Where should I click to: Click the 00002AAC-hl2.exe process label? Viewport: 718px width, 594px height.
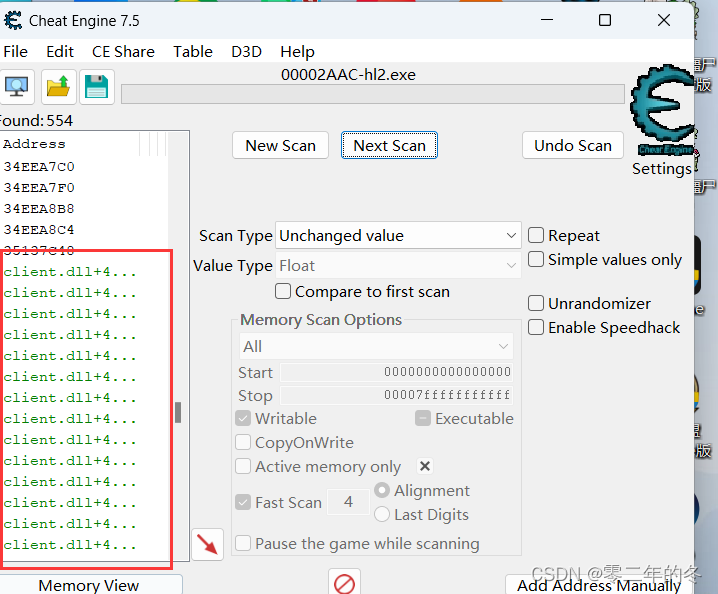(x=348, y=75)
